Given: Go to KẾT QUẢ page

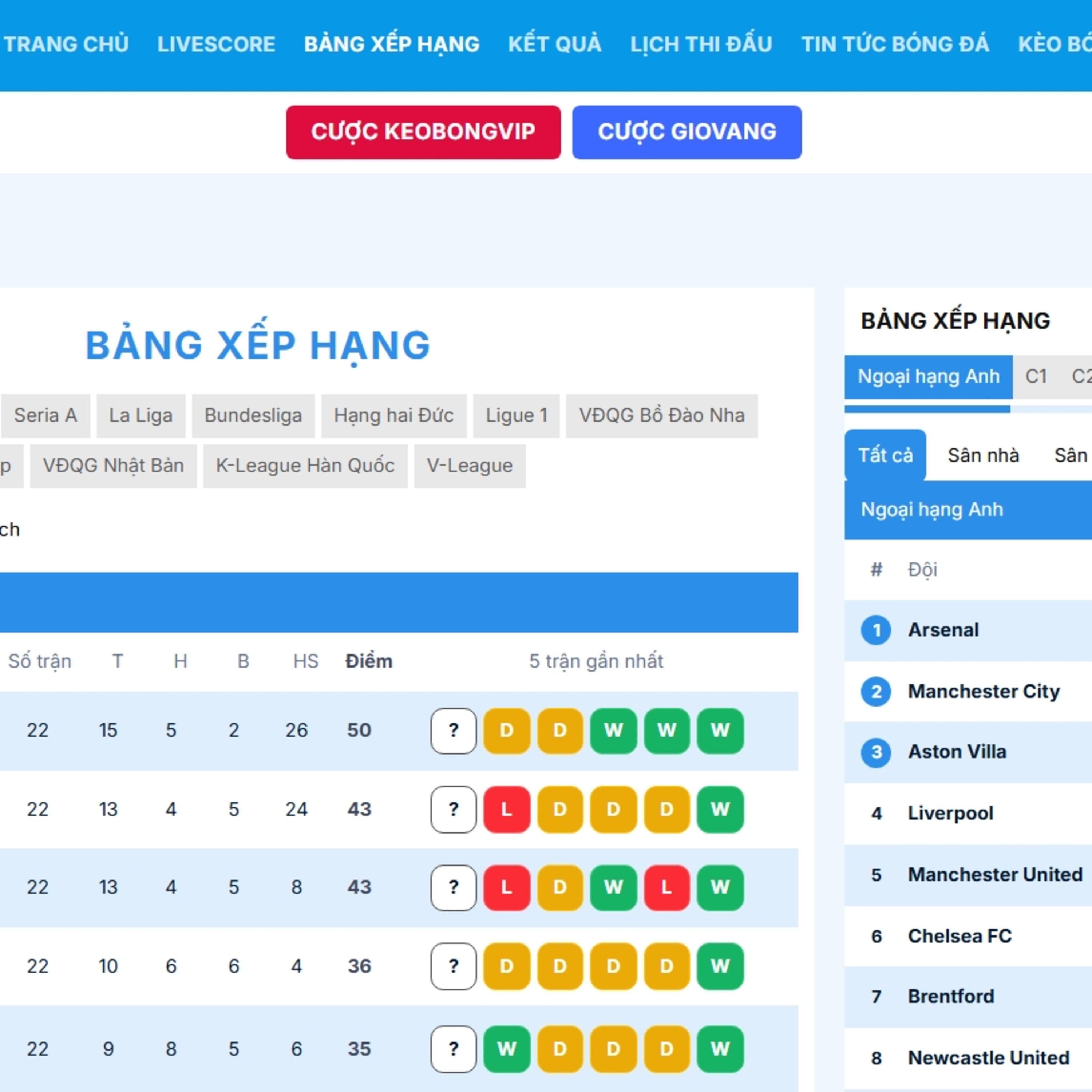Looking at the screenshot, I should 554,44.
